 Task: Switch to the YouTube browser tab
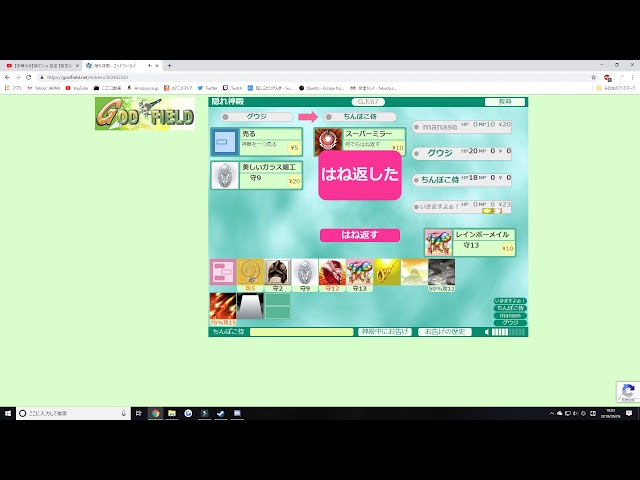click(x=41, y=65)
